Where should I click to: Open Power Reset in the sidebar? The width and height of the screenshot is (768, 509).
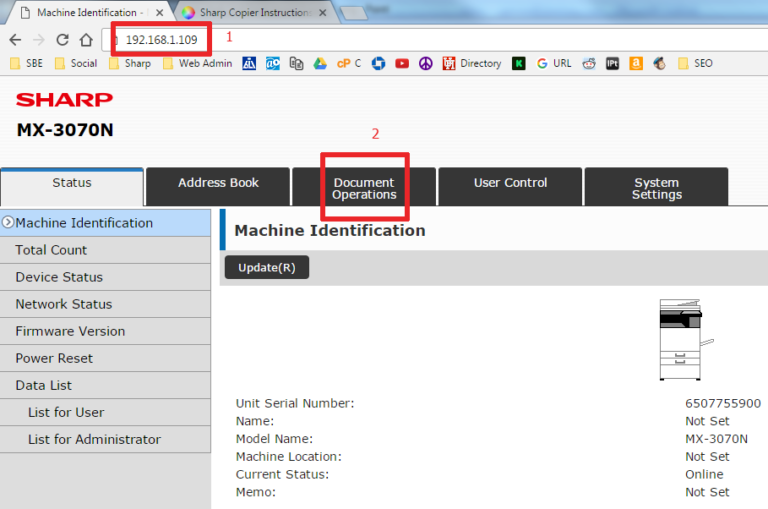105,358
